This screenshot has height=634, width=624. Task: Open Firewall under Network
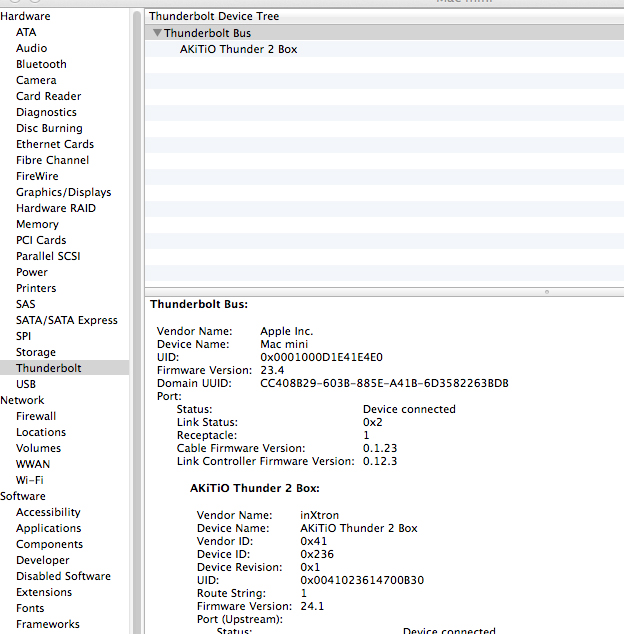[36, 416]
